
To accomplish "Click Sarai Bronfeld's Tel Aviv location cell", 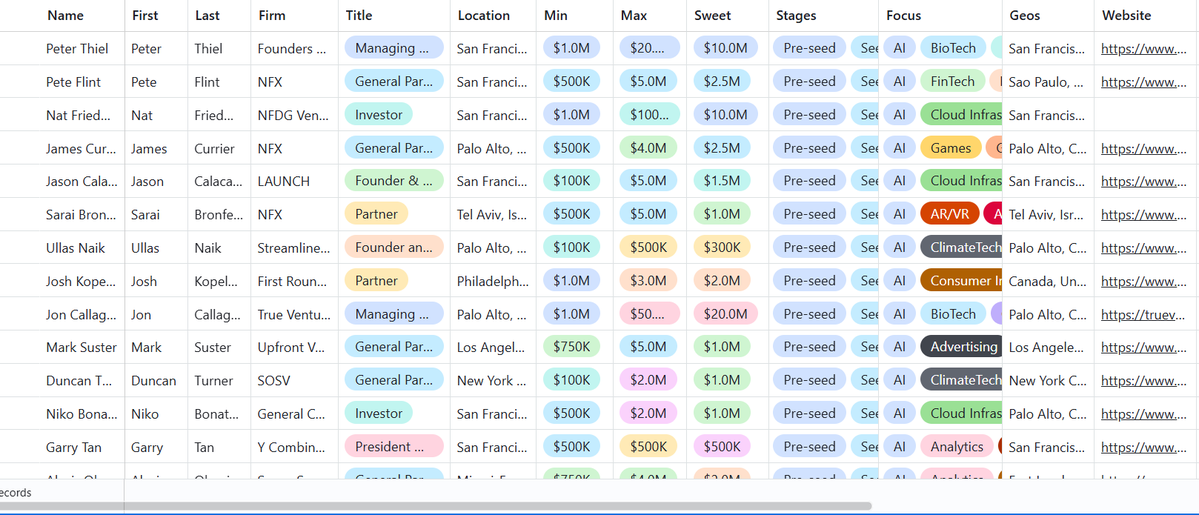I will click(493, 214).
